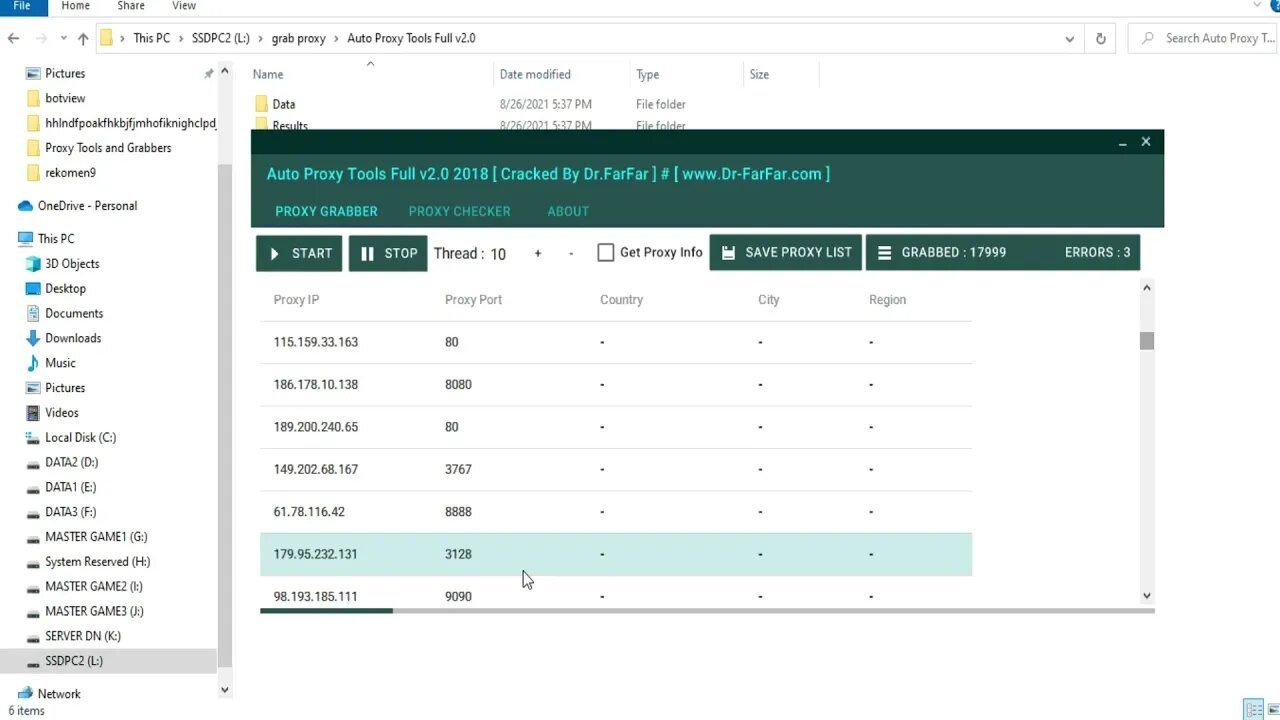This screenshot has width=1280, height=720.
Task: Click proxy list scroll down arrow
Action: (x=1147, y=596)
